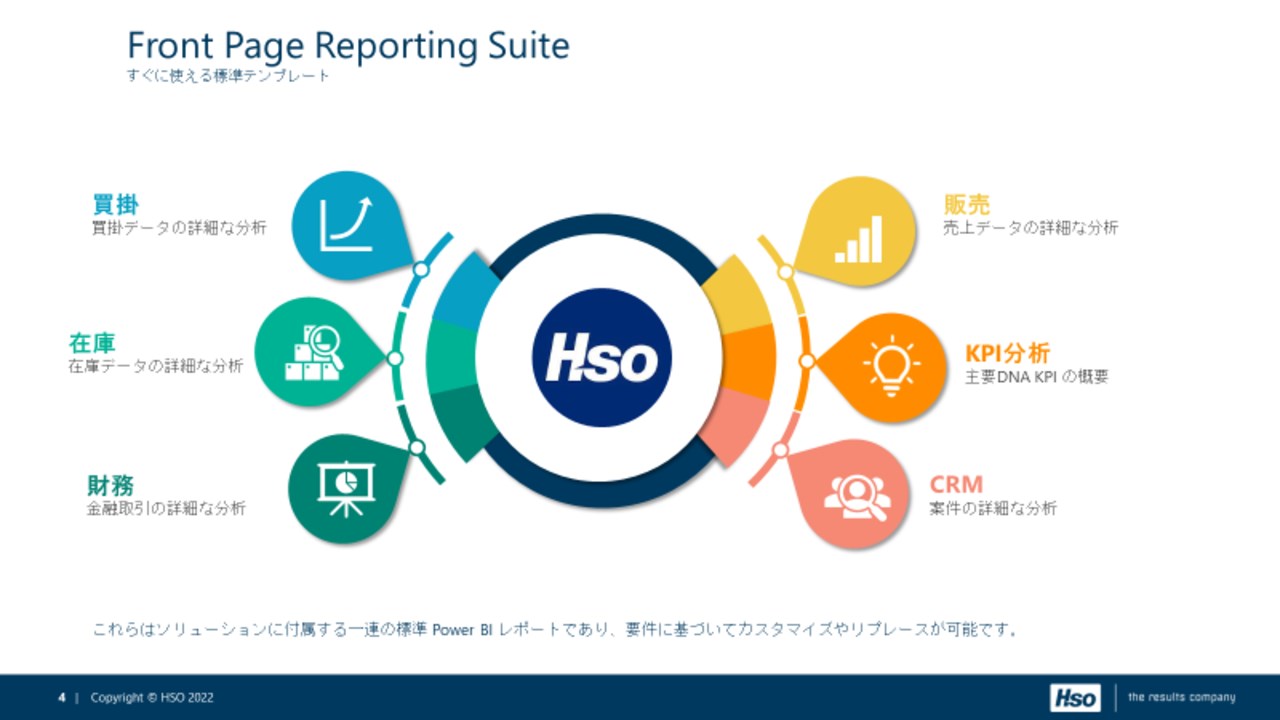Click the CRM heading
This screenshot has width=1280, height=720.
coord(956,485)
